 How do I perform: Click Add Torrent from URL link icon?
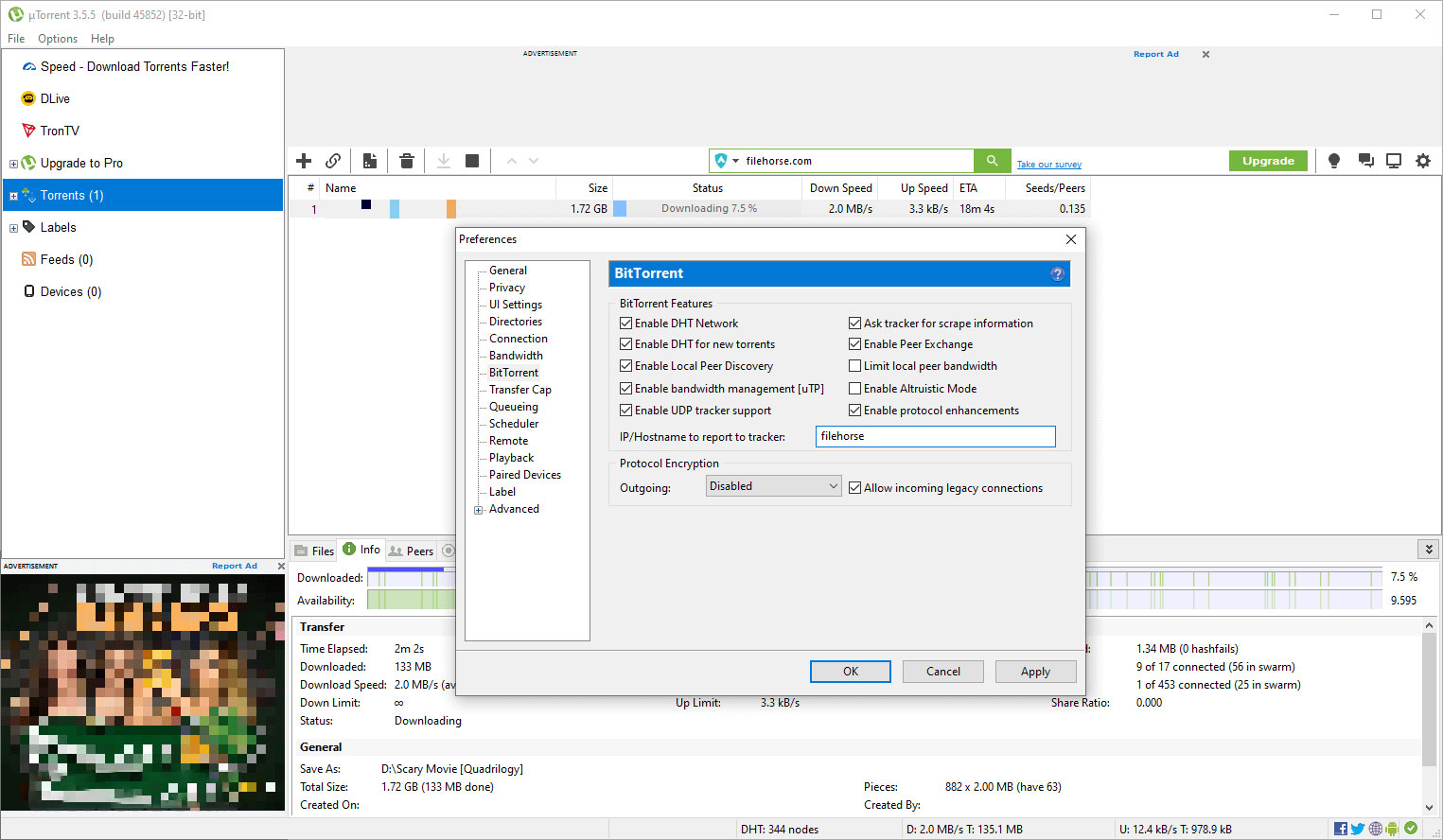333,161
